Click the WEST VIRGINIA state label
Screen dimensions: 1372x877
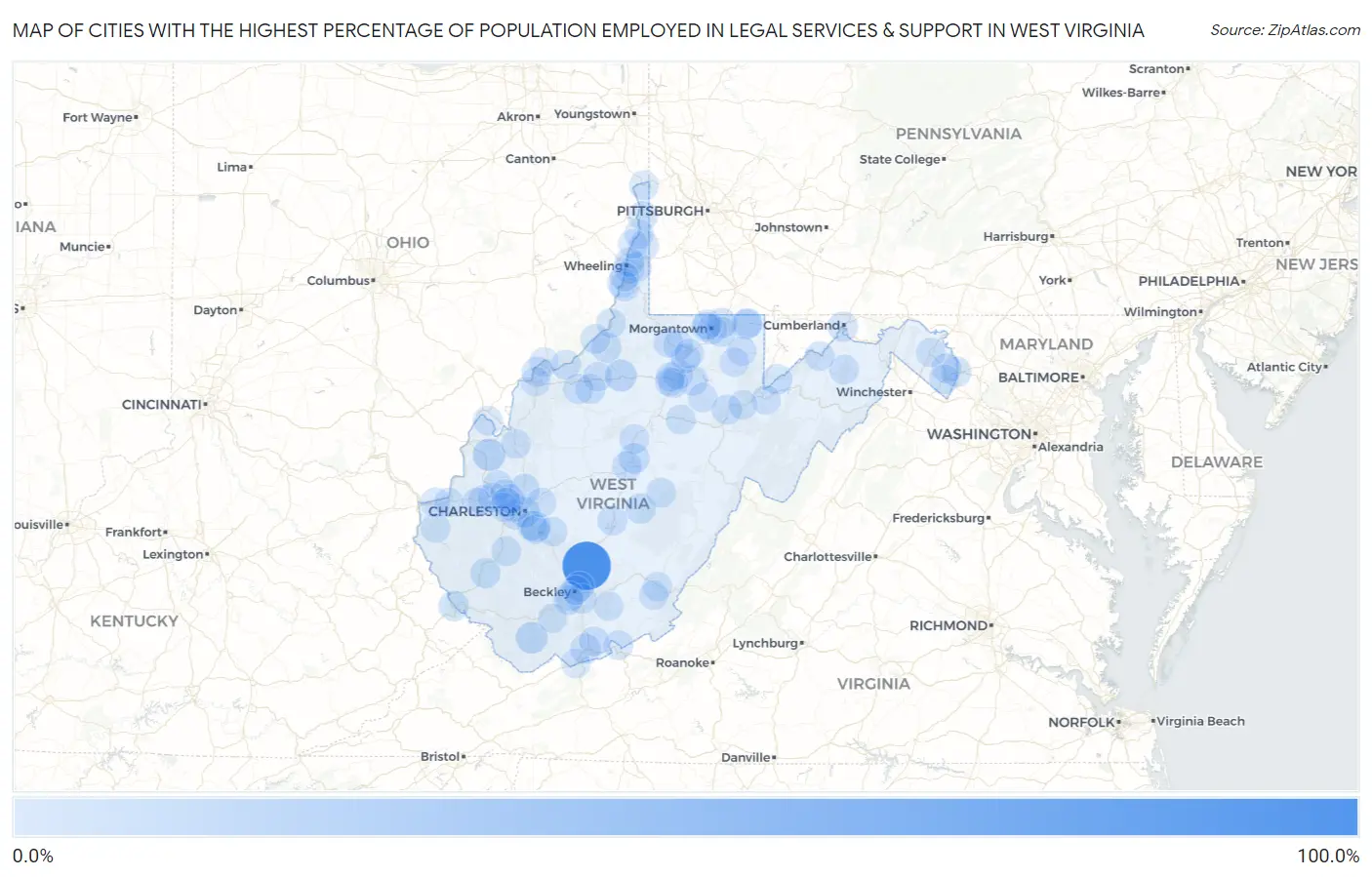pos(613,494)
